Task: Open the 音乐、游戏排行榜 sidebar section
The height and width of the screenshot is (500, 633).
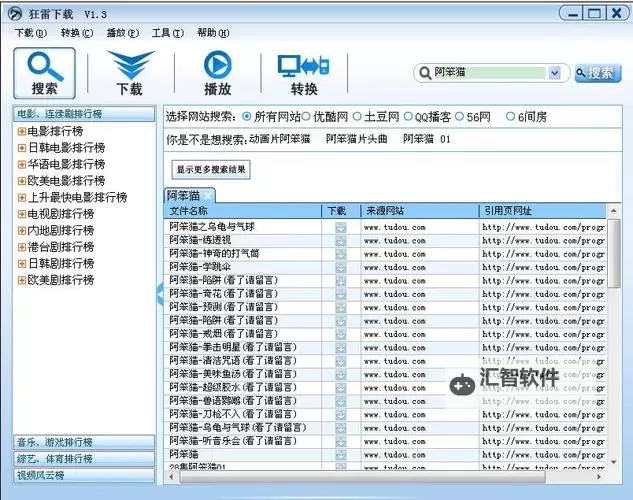Action: click(x=84, y=442)
